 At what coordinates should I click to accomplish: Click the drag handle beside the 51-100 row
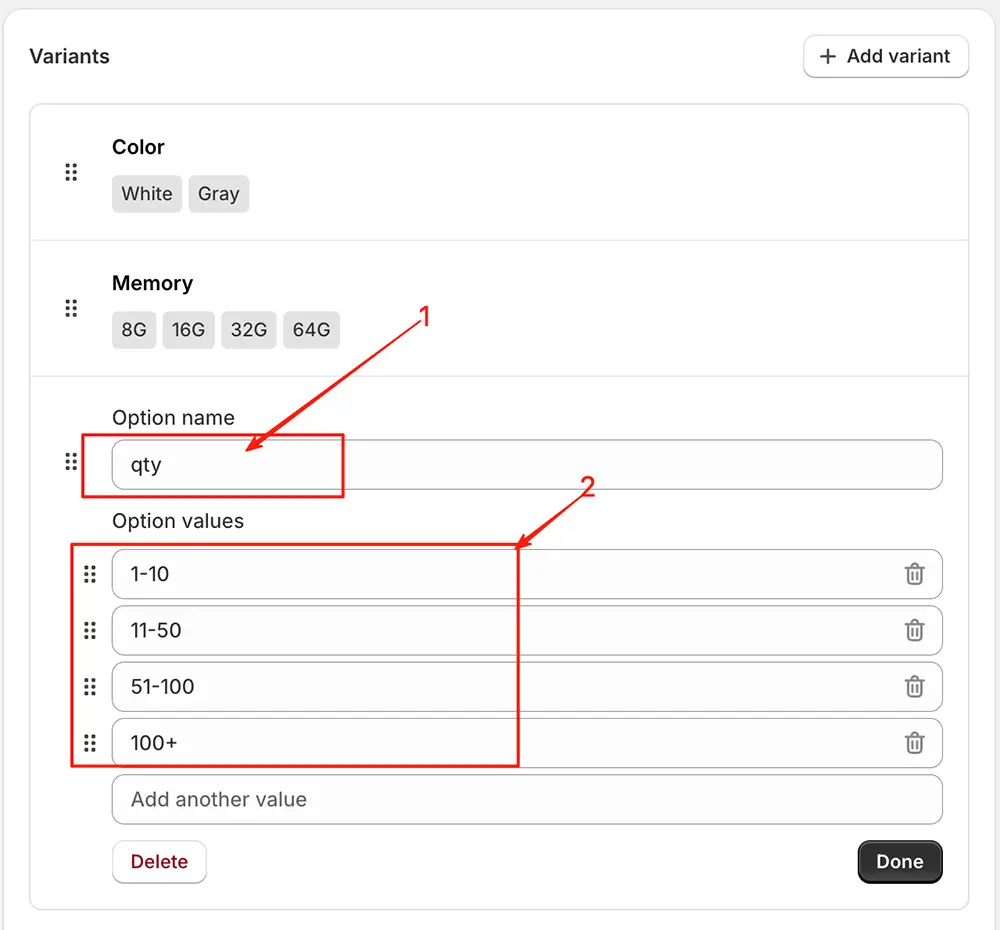pyautogui.click(x=90, y=687)
